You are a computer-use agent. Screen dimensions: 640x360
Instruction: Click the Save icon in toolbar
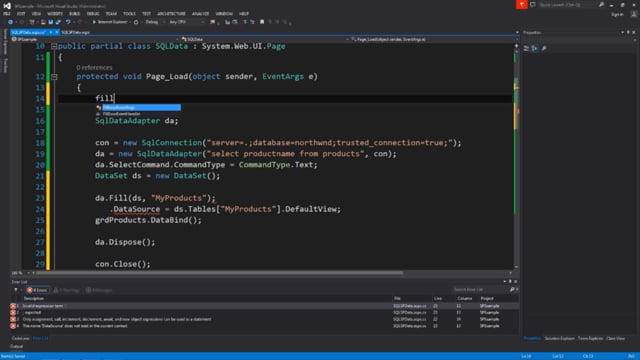(50, 22)
